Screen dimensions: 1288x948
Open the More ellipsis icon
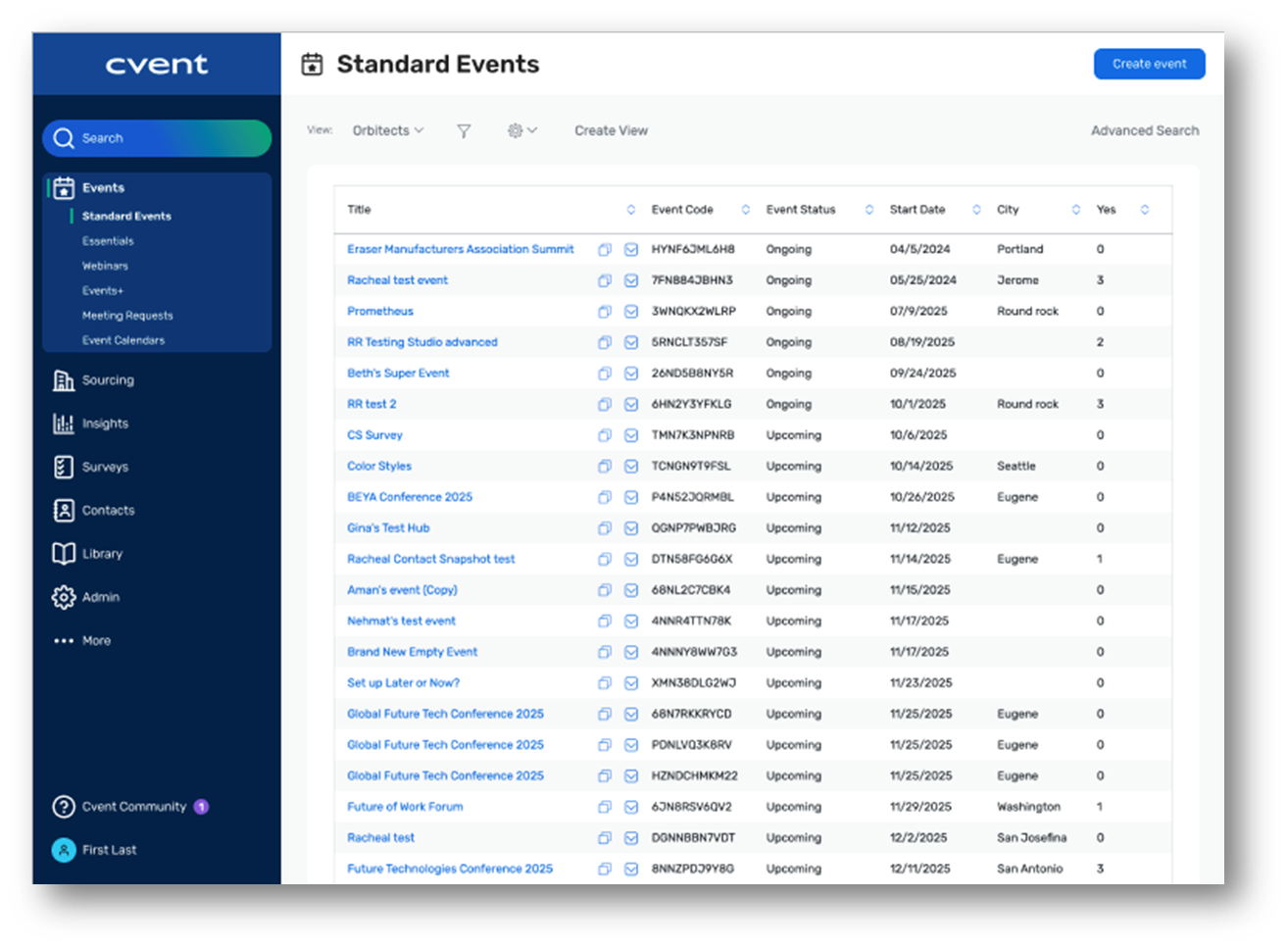pos(64,640)
